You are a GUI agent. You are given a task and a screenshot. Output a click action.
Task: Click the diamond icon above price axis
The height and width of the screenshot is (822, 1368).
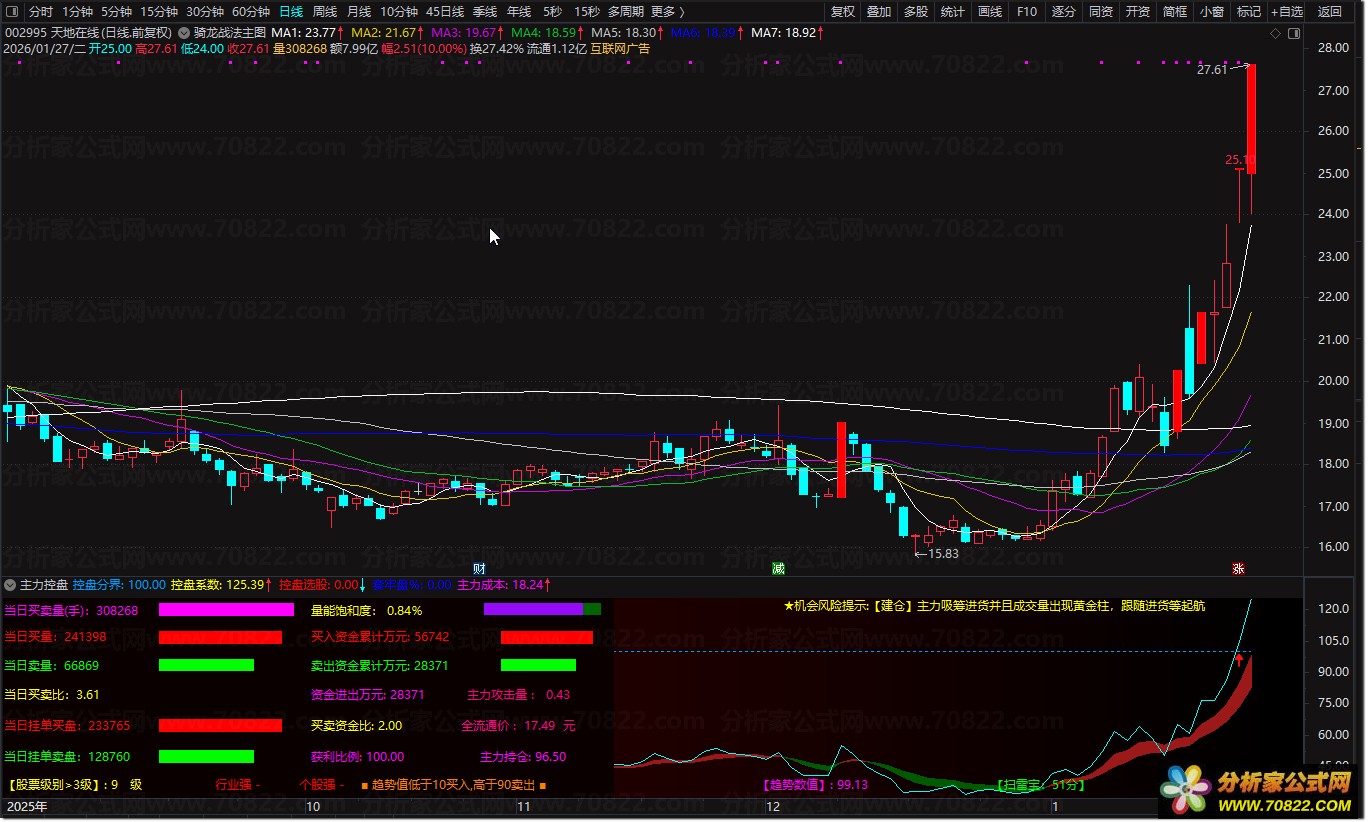tap(1275, 33)
